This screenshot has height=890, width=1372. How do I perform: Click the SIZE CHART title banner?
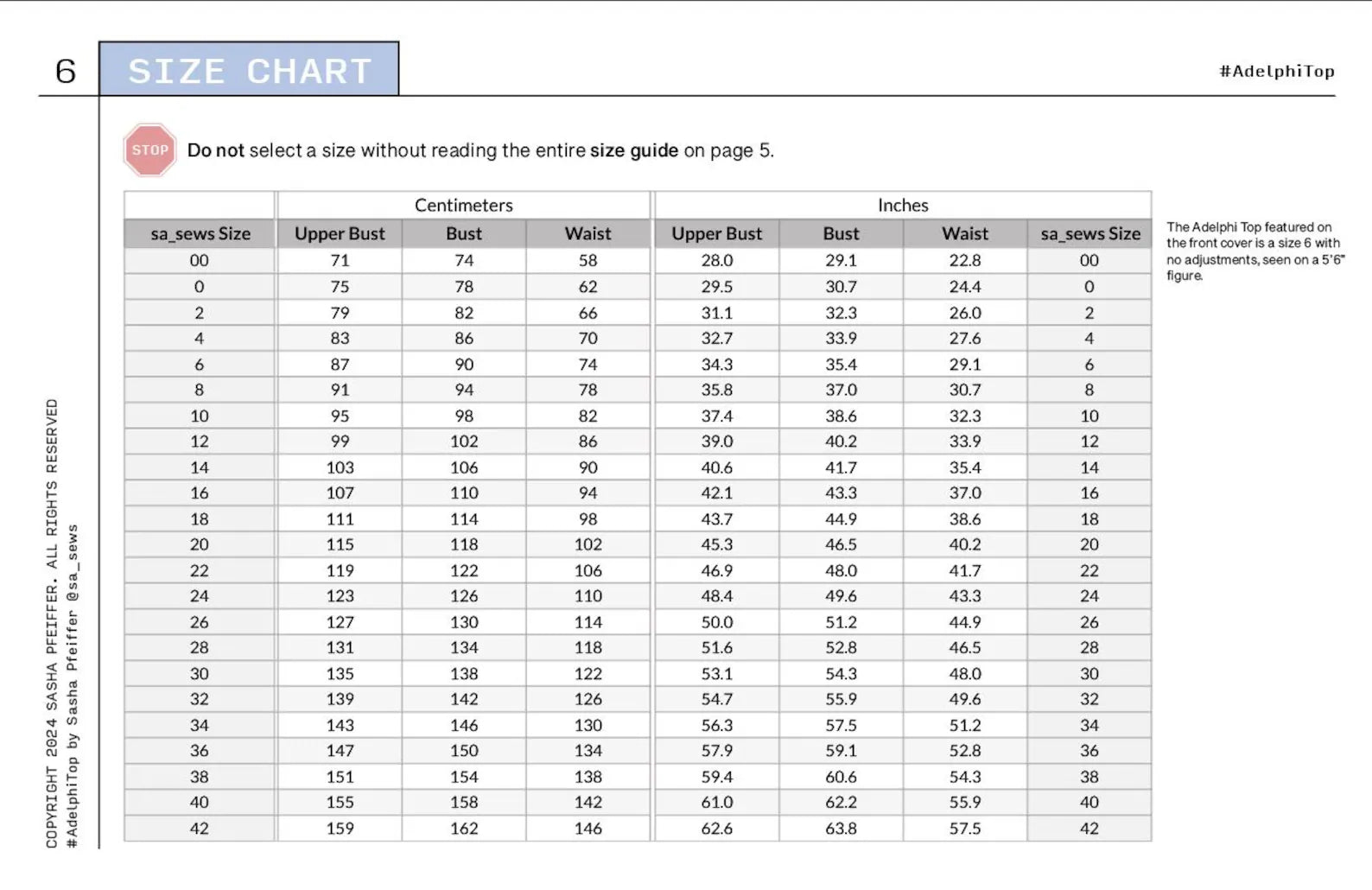tap(250, 70)
